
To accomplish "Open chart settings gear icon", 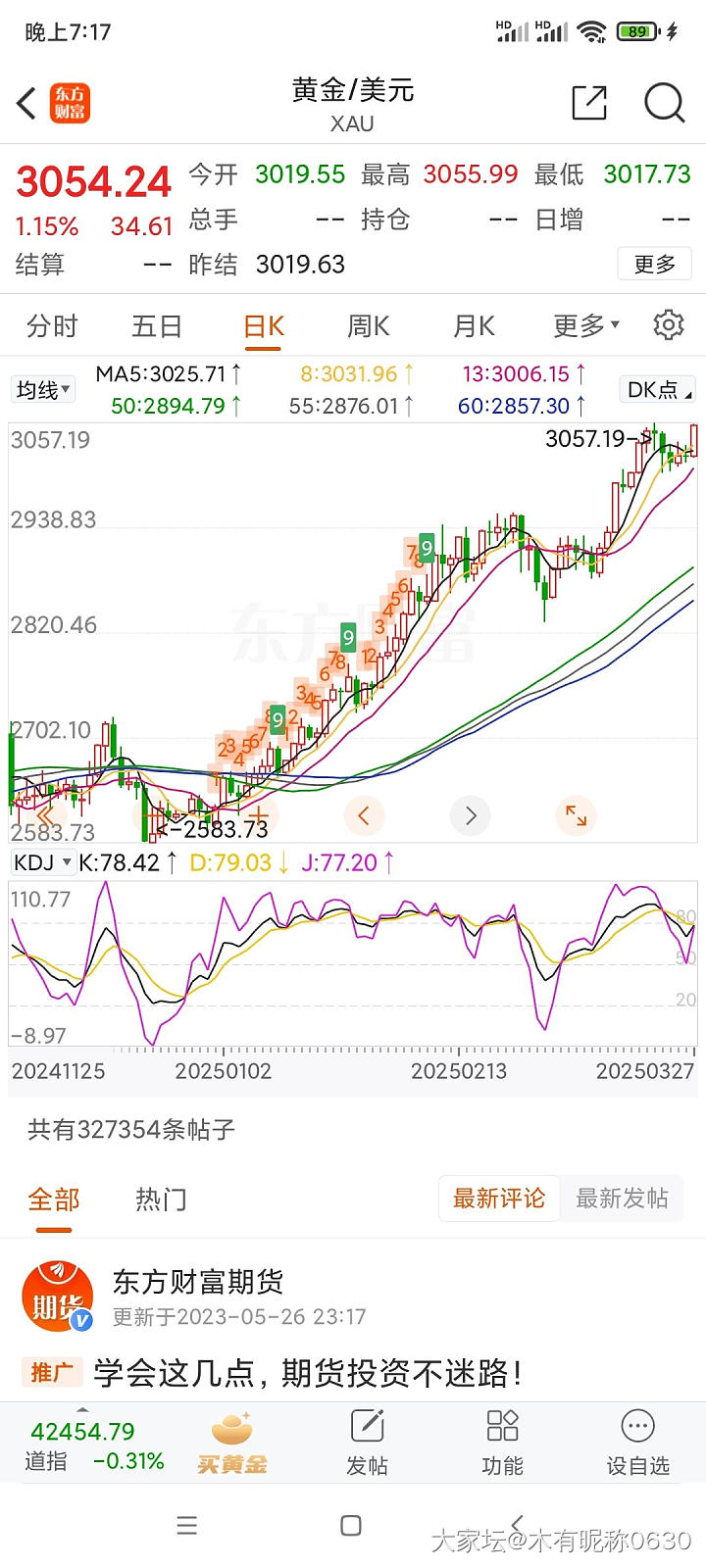I will (x=669, y=325).
